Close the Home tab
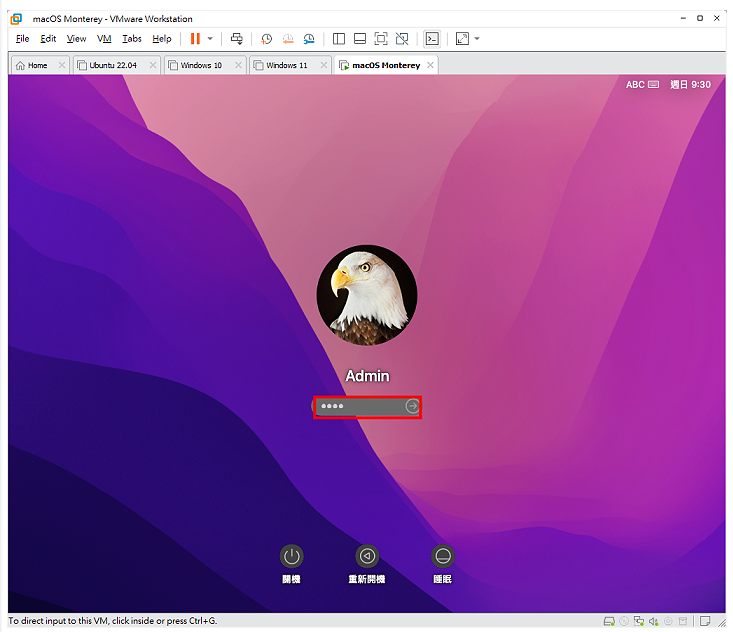 [x=62, y=65]
